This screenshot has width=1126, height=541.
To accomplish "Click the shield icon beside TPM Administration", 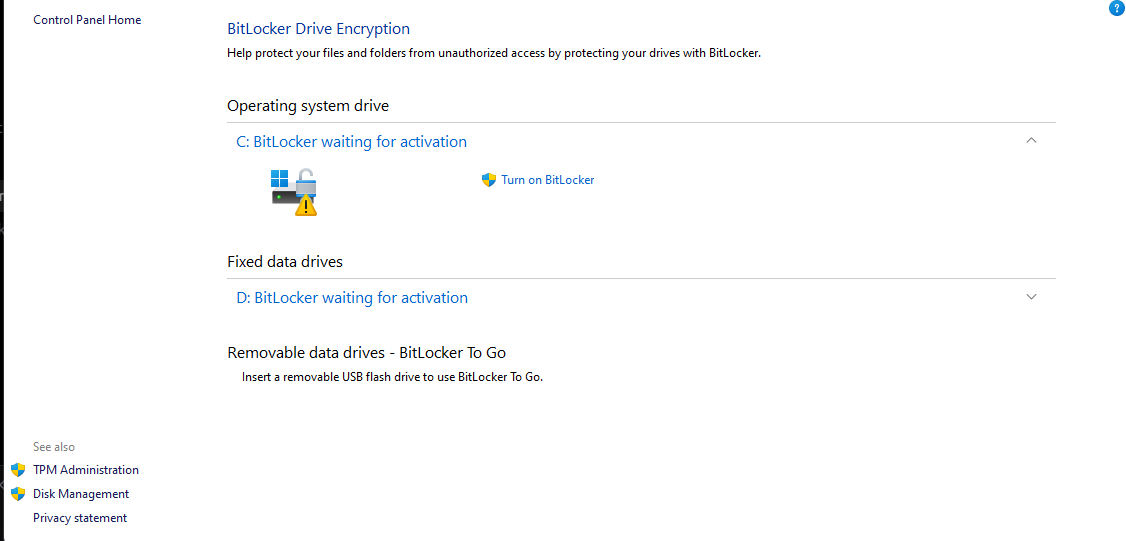I will (x=17, y=470).
